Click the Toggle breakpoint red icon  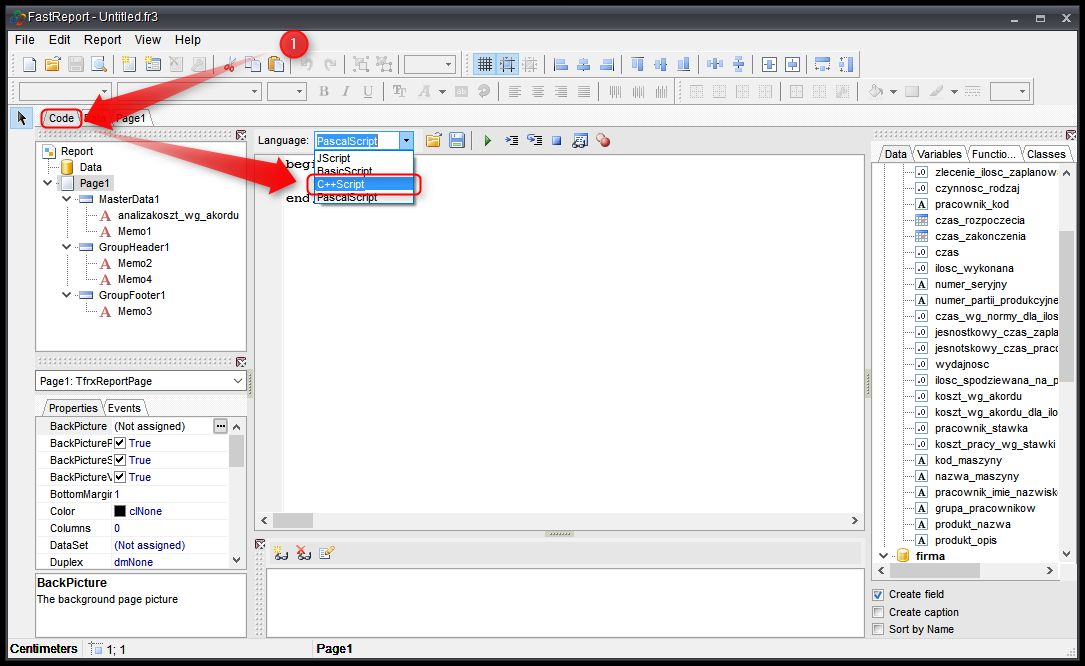click(603, 141)
